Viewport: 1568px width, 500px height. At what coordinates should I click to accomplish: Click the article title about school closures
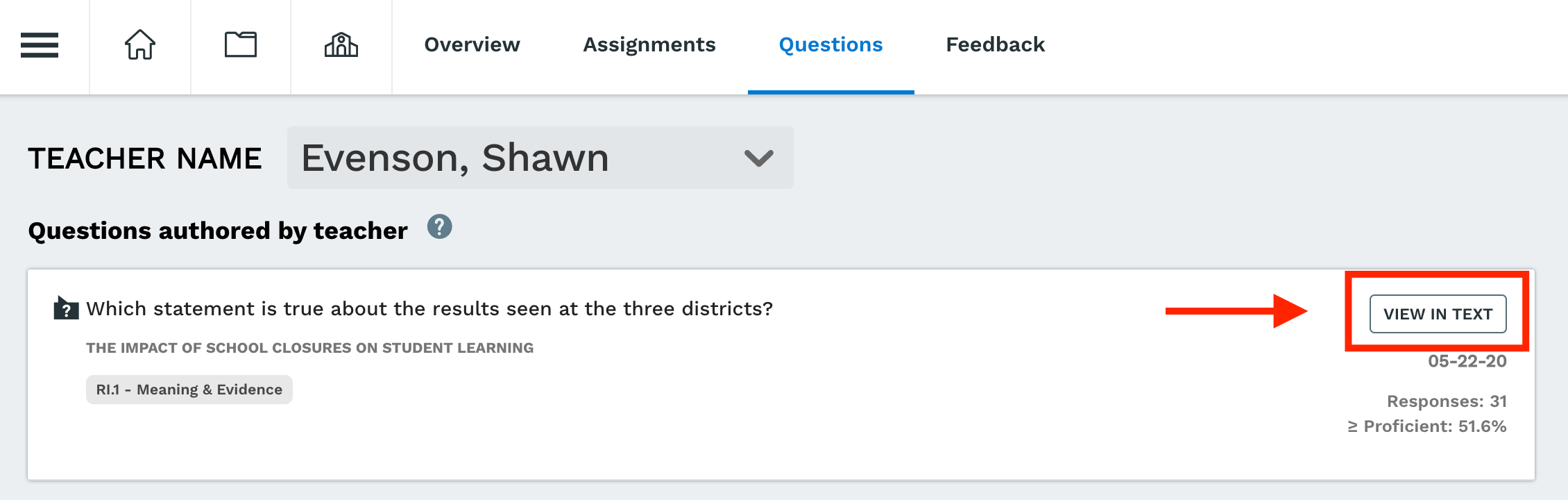[310, 348]
